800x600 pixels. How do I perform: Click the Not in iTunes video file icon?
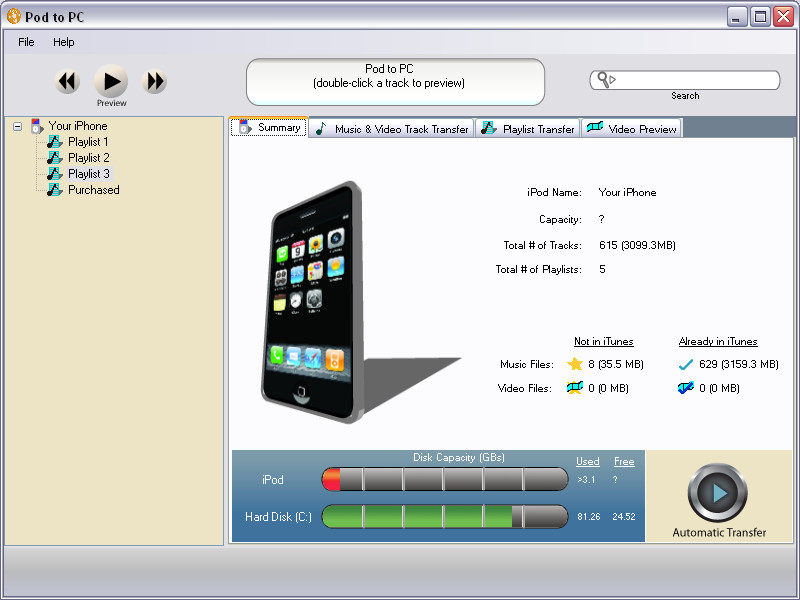pos(575,388)
